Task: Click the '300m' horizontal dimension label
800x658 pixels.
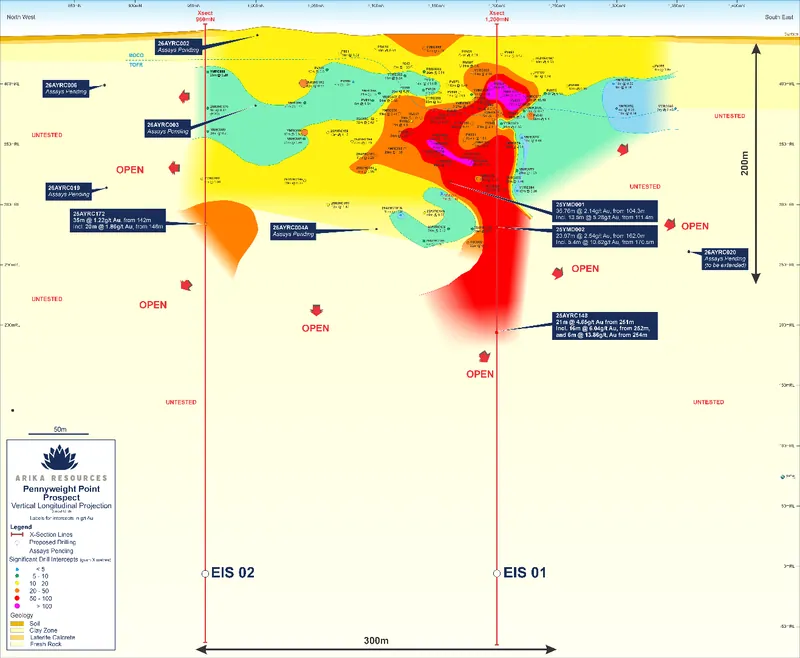Action: (x=376, y=641)
